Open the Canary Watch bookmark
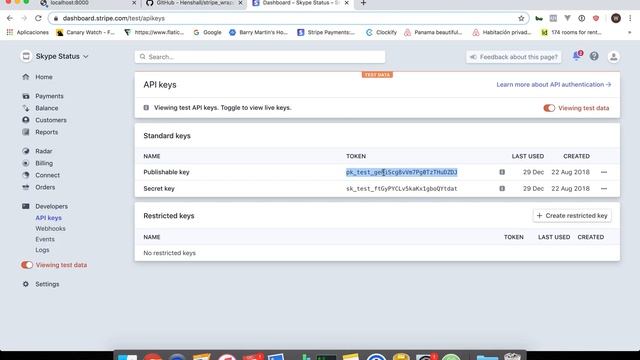Viewport: 640px width, 360px height. 86,32
